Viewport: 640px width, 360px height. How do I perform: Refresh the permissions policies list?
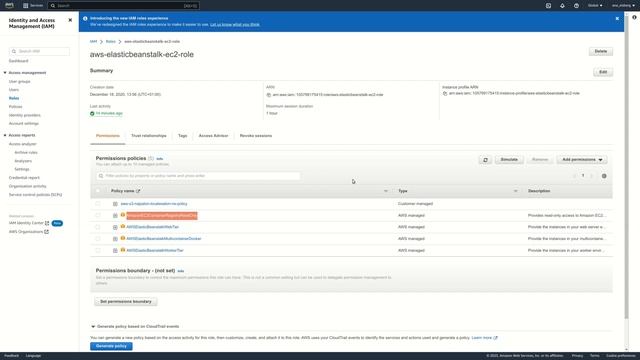[485, 160]
